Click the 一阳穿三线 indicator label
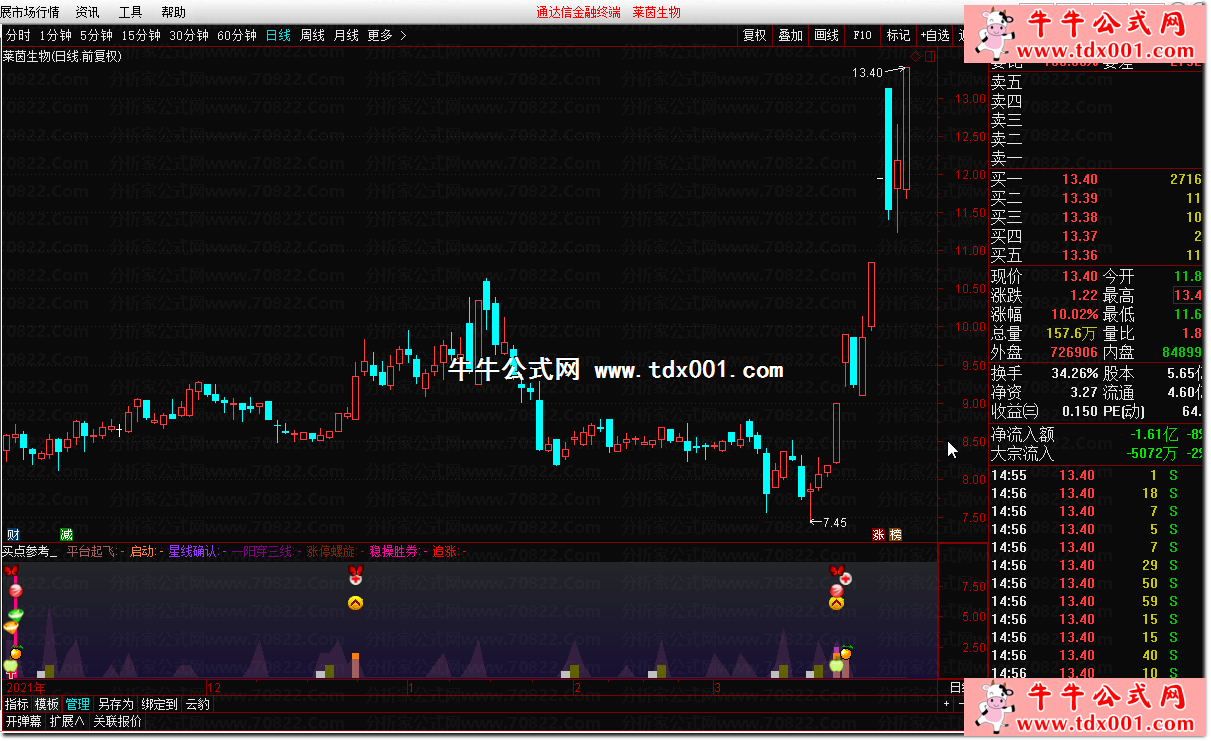The width and height of the screenshot is (1211, 741). point(262,551)
